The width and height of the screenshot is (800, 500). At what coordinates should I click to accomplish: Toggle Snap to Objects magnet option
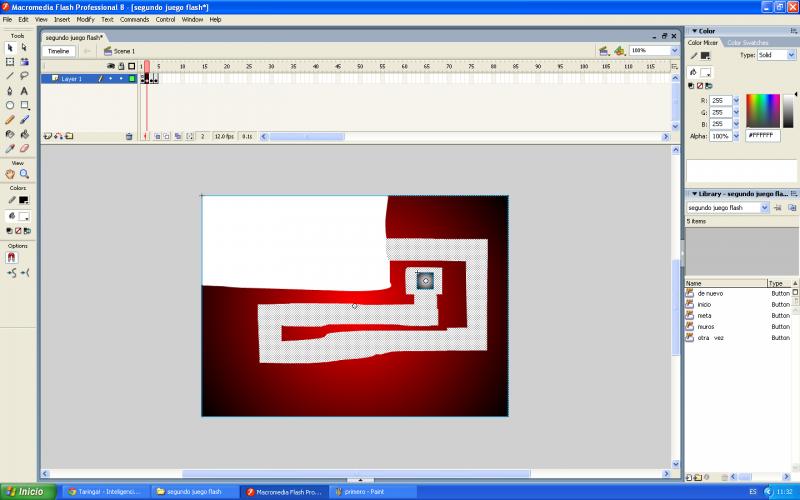point(11,258)
